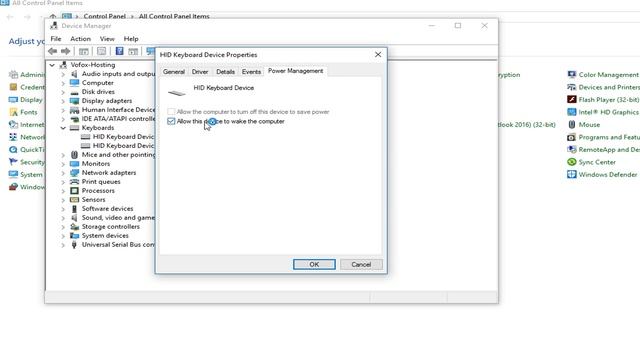Click Control Panel in address breadcrumb
Image resolution: width=640 pixels, height=360 pixels.
click(104, 16)
